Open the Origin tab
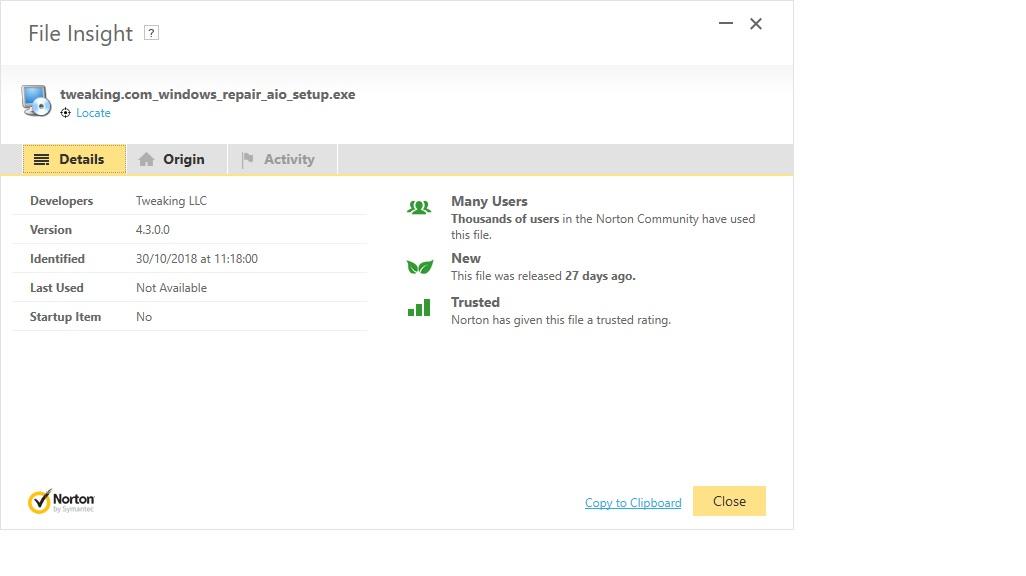1026x576 pixels. (177, 159)
